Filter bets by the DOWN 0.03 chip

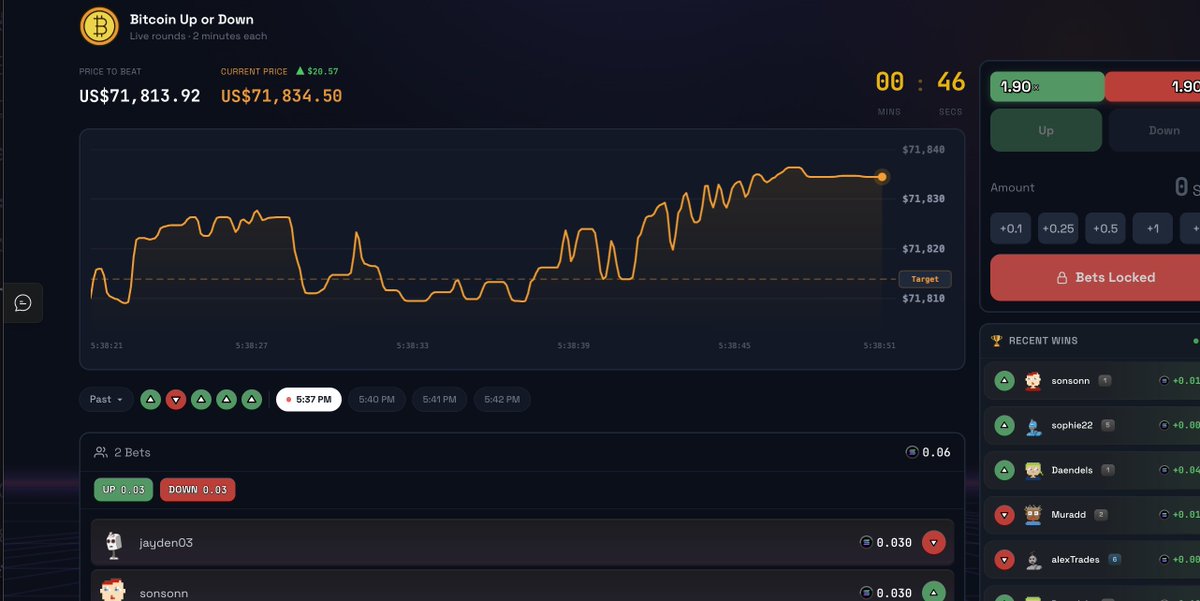198,490
